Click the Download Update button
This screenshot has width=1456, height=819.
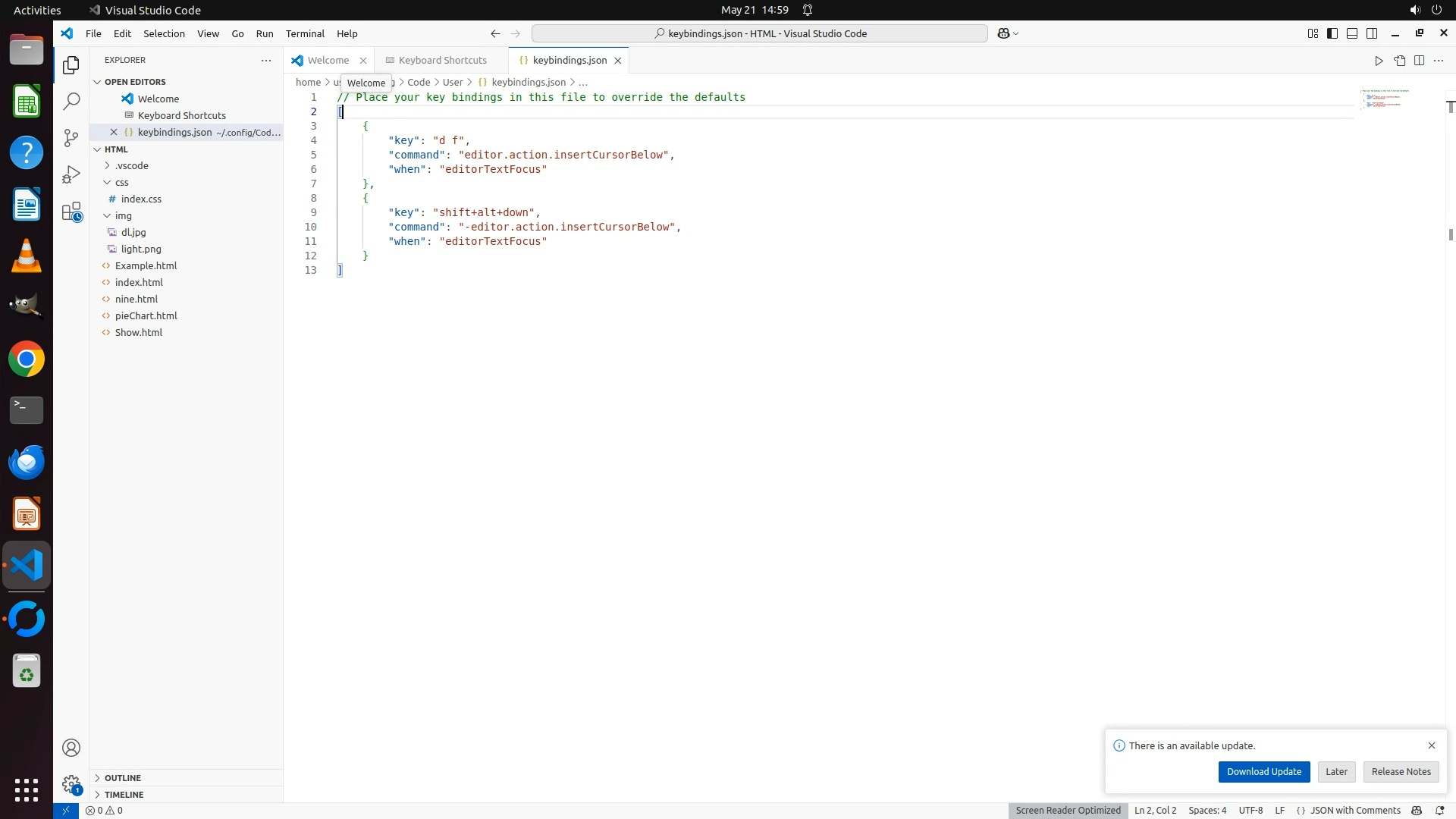[1263, 771]
